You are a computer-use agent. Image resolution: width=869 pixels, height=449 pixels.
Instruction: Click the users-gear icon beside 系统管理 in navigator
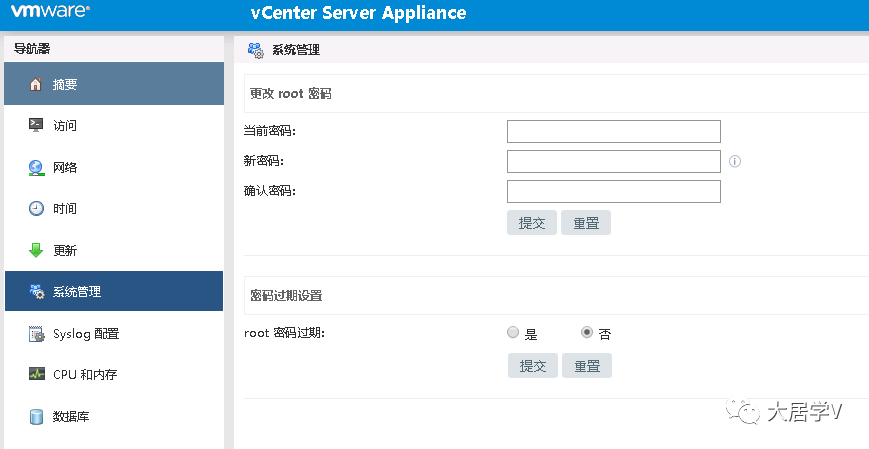pos(37,292)
